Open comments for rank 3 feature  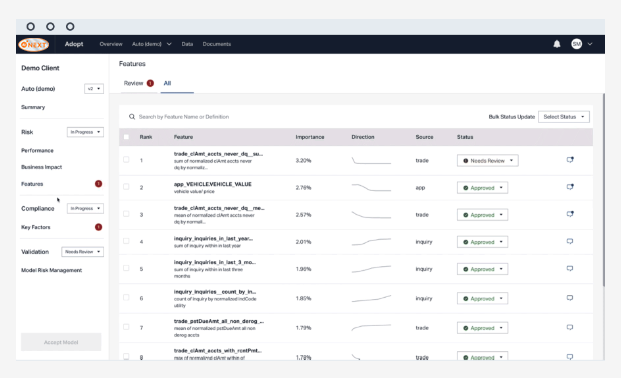(x=570, y=214)
